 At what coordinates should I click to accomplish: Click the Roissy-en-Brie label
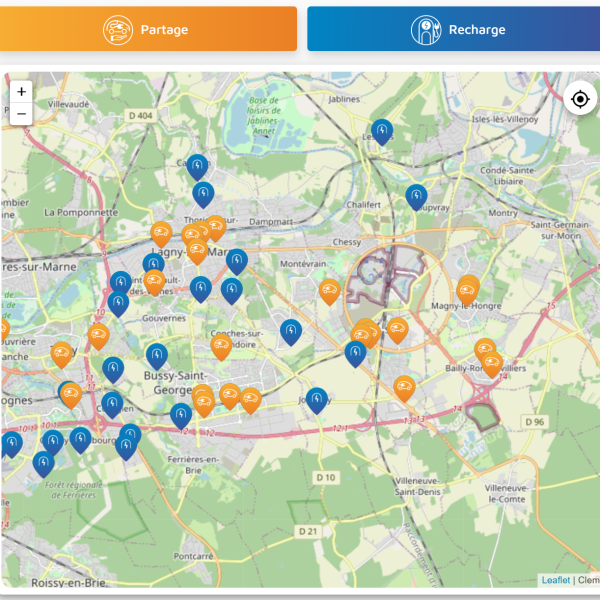pos(69,583)
